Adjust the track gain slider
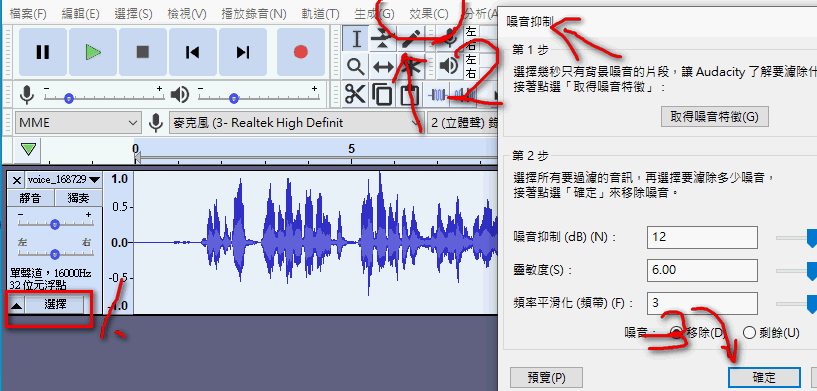The height and width of the screenshot is (391, 817). [x=55, y=224]
